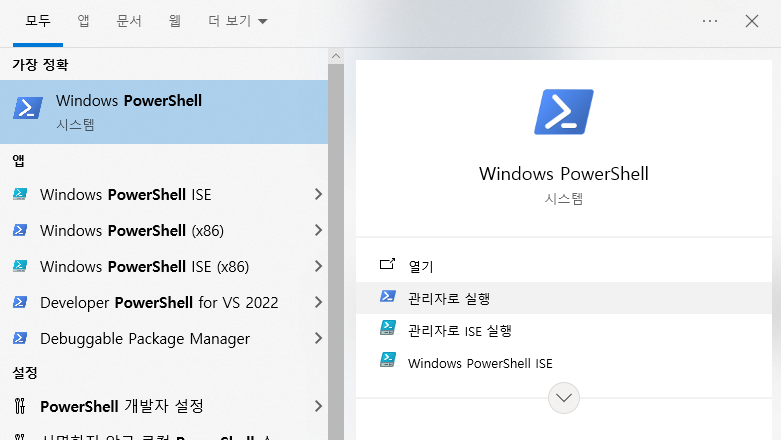Screen dimensions: 781x440
Task: Expand the Windows PowerShell ISE (x86) result arrow
Action: click(318, 266)
